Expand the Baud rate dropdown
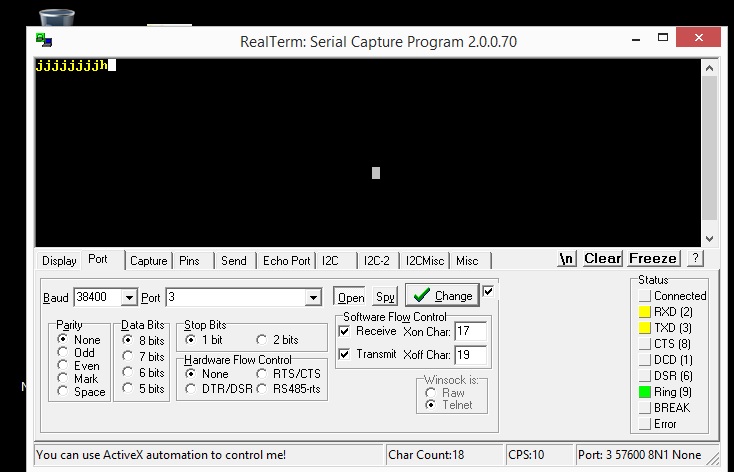The width and height of the screenshot is (734, 472). [x=128, y=297]
